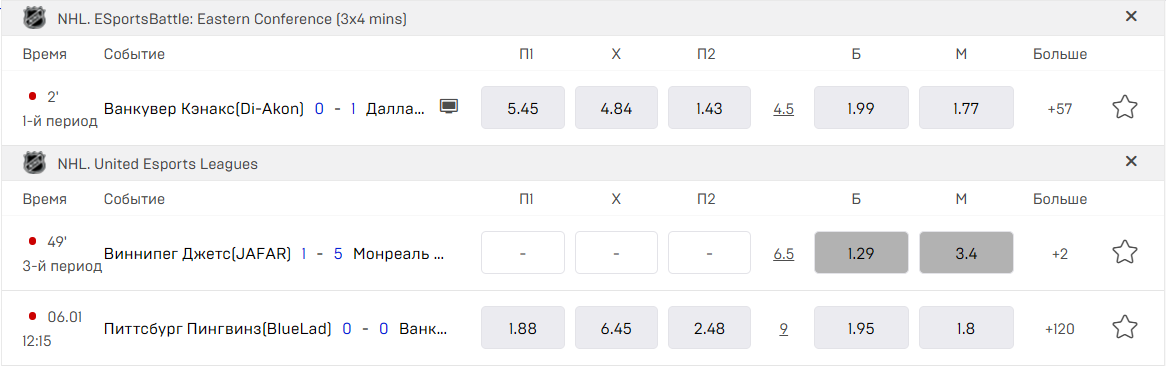
Task: Click NHL logo beside United Esports Leagues
Action: point(34,163)
